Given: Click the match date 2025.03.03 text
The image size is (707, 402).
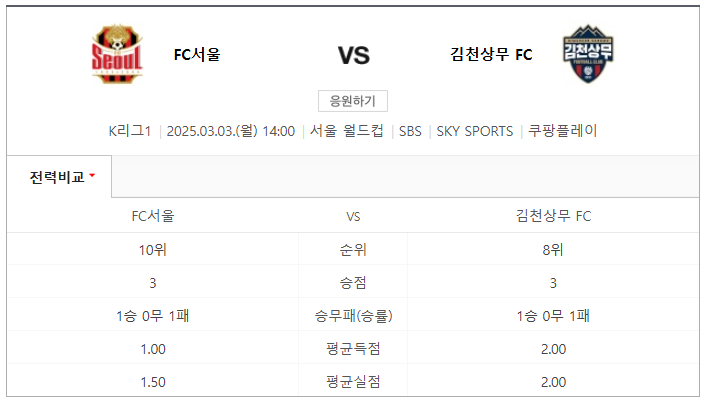Looking at the screenshot, I should point(201,131).
